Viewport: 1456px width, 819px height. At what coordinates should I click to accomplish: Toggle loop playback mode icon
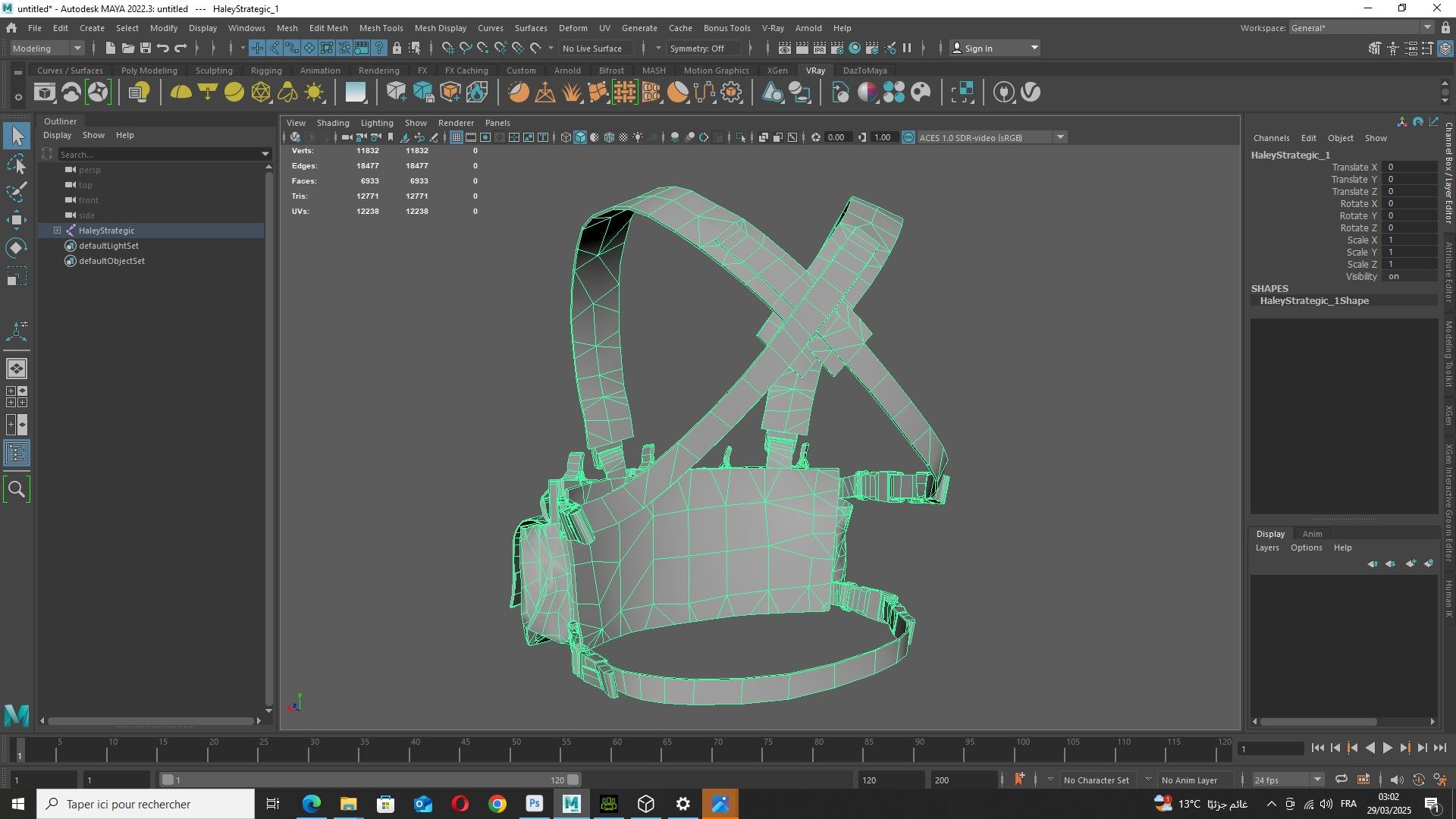[1341, 780]
